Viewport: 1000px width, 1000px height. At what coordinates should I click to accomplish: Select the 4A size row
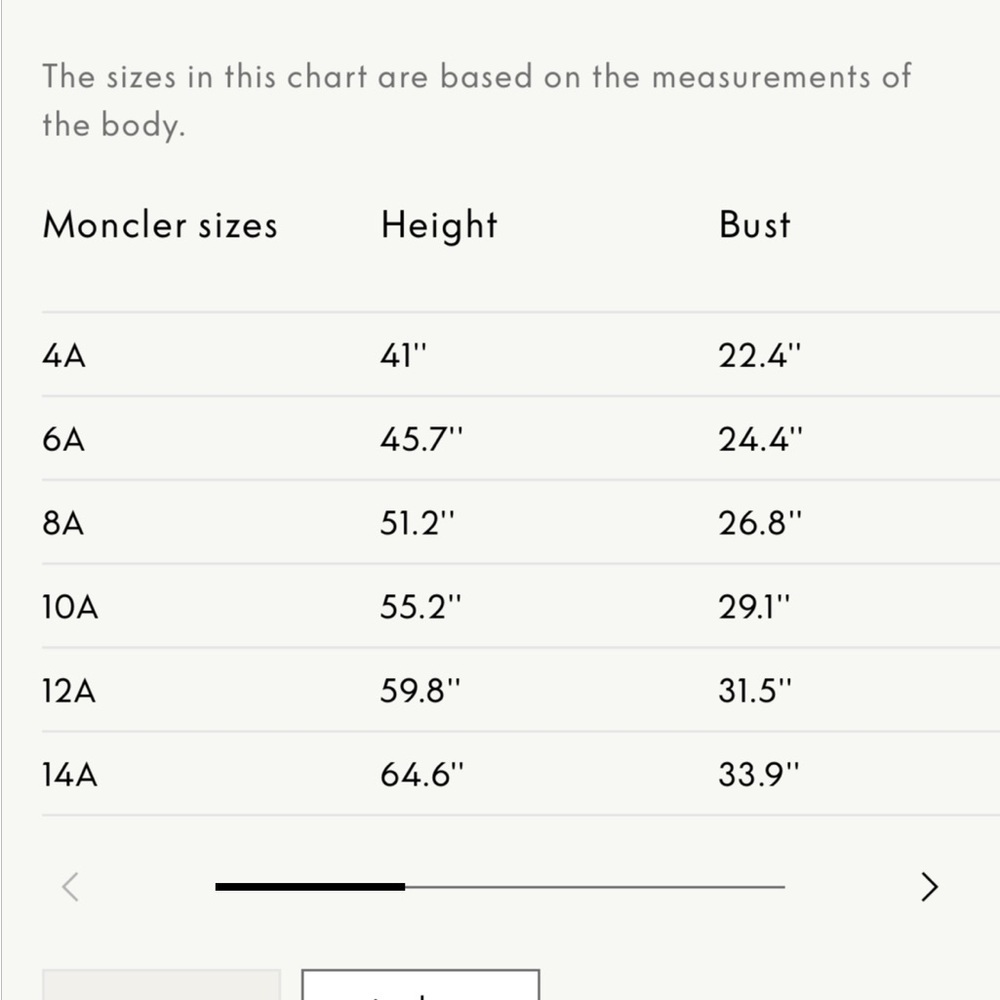pyautogui.click(x=520, y=355)
